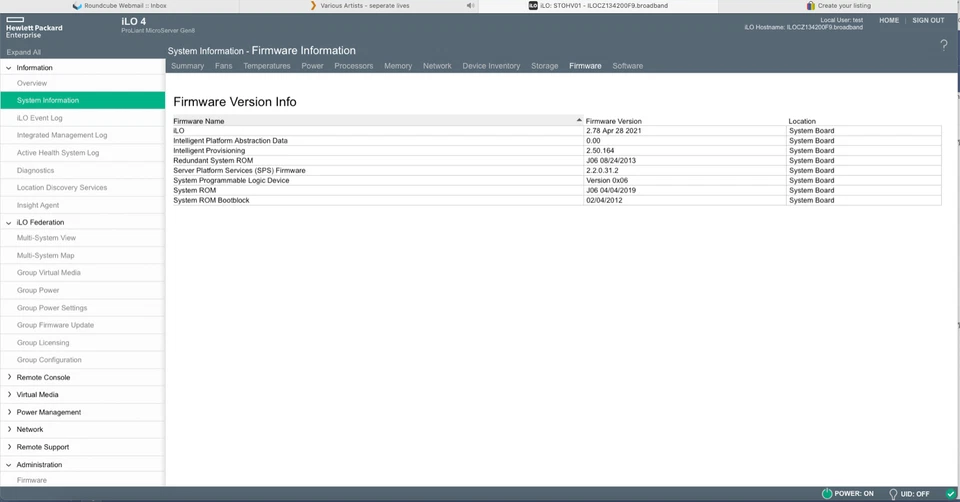Select System Information in sidebar
Image resolution: width=960 pixels, height=502 pixels.
point(83,100)
